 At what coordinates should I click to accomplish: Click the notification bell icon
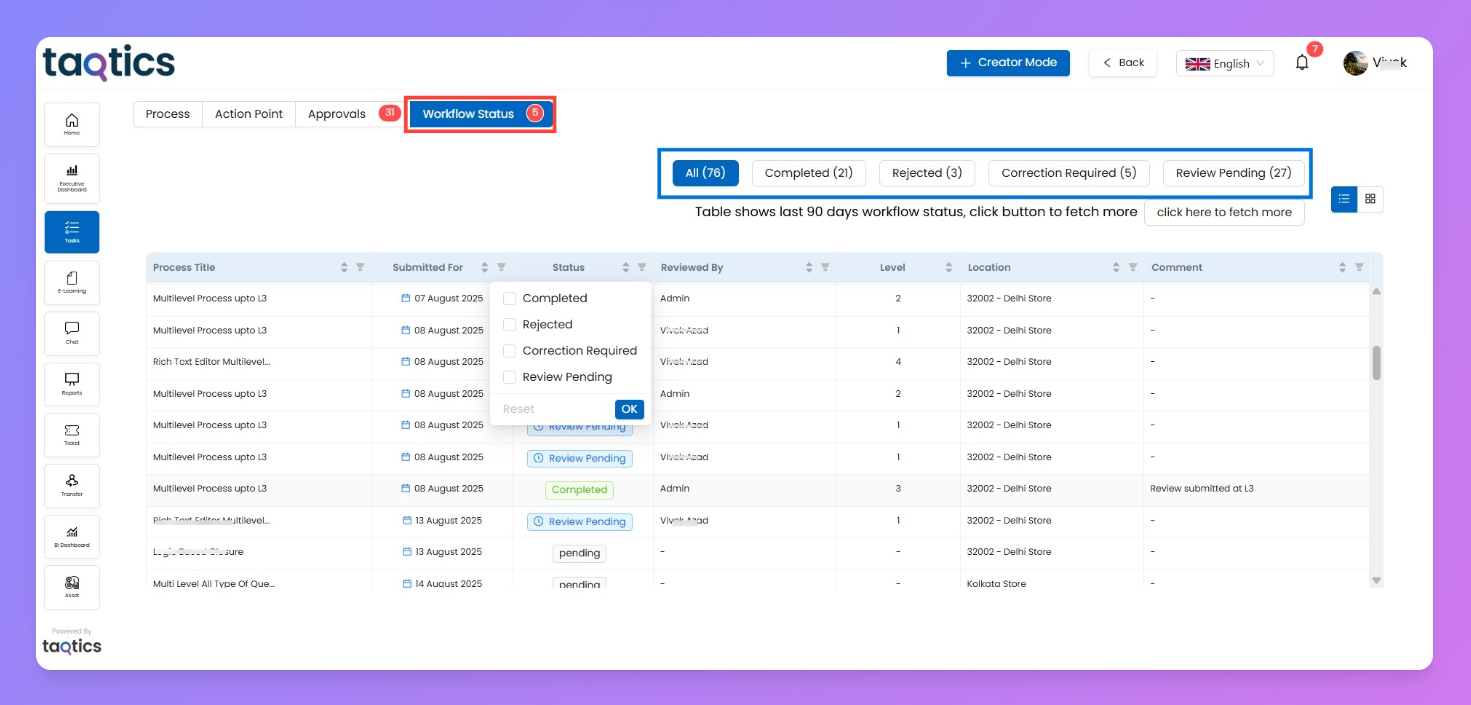(1302, 63)
